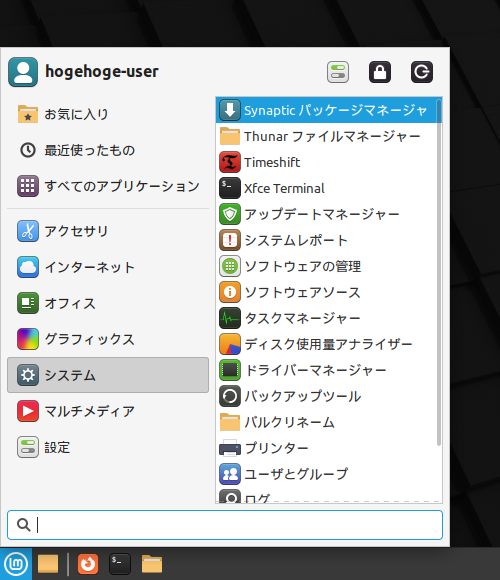Image resolution: width=500 pixels, height=580 pixels.
Task: Click the logout icon in header
Action: pyautogui.click(x=422, y=72)
